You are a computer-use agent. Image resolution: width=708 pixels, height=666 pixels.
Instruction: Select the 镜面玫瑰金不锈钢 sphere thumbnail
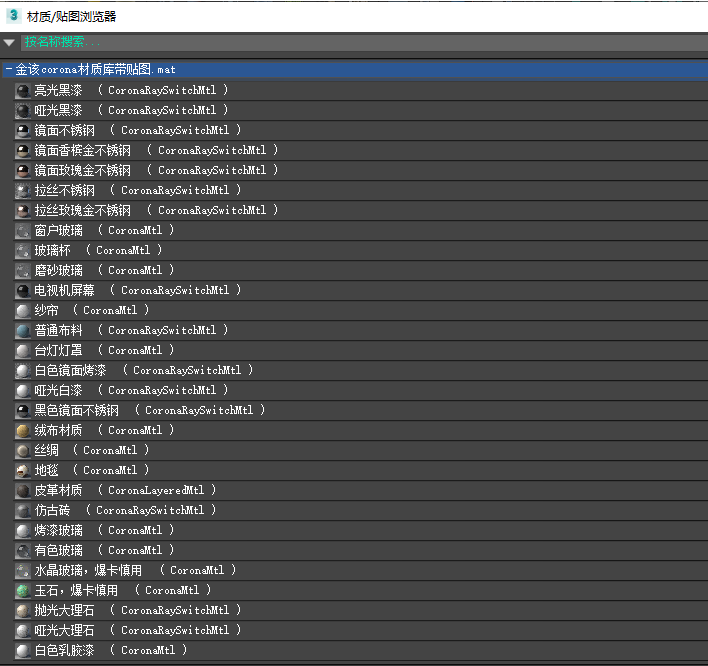[x=23, y=171]
